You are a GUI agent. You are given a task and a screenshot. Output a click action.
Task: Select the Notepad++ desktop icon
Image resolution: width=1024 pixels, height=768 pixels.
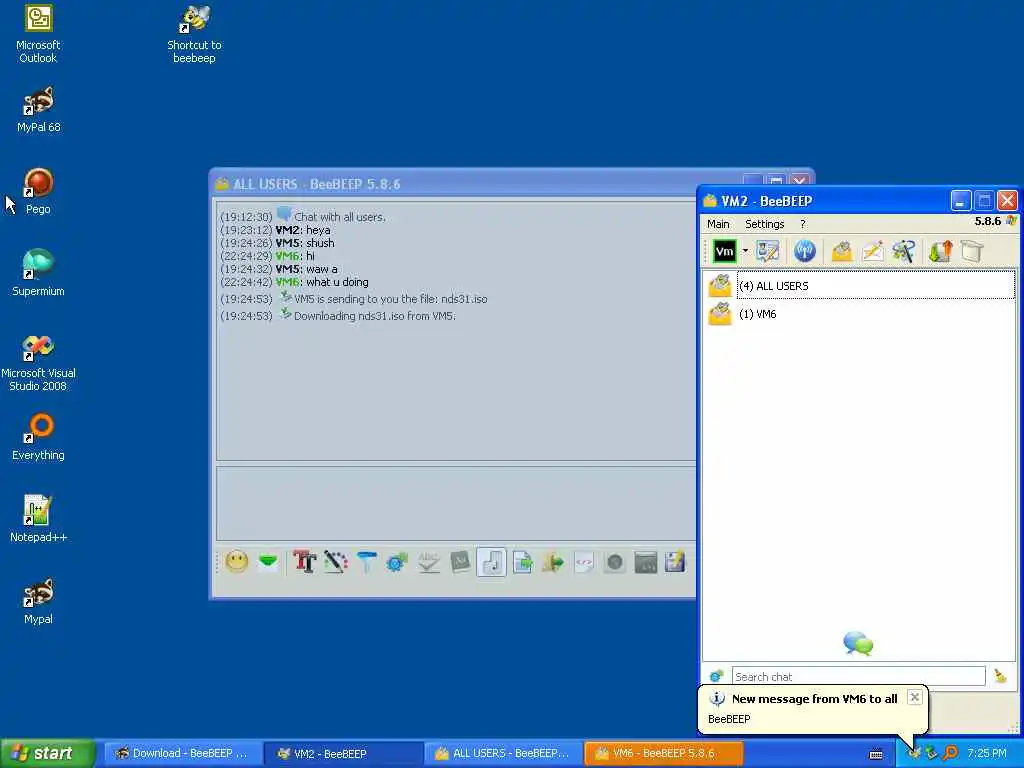[x=38, y=519]
